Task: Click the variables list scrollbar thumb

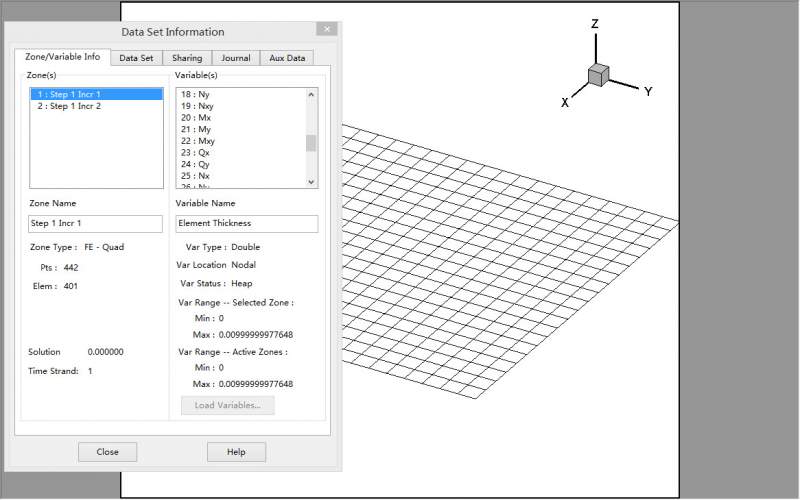Action: pyautogui.click(x=311, y=143)
